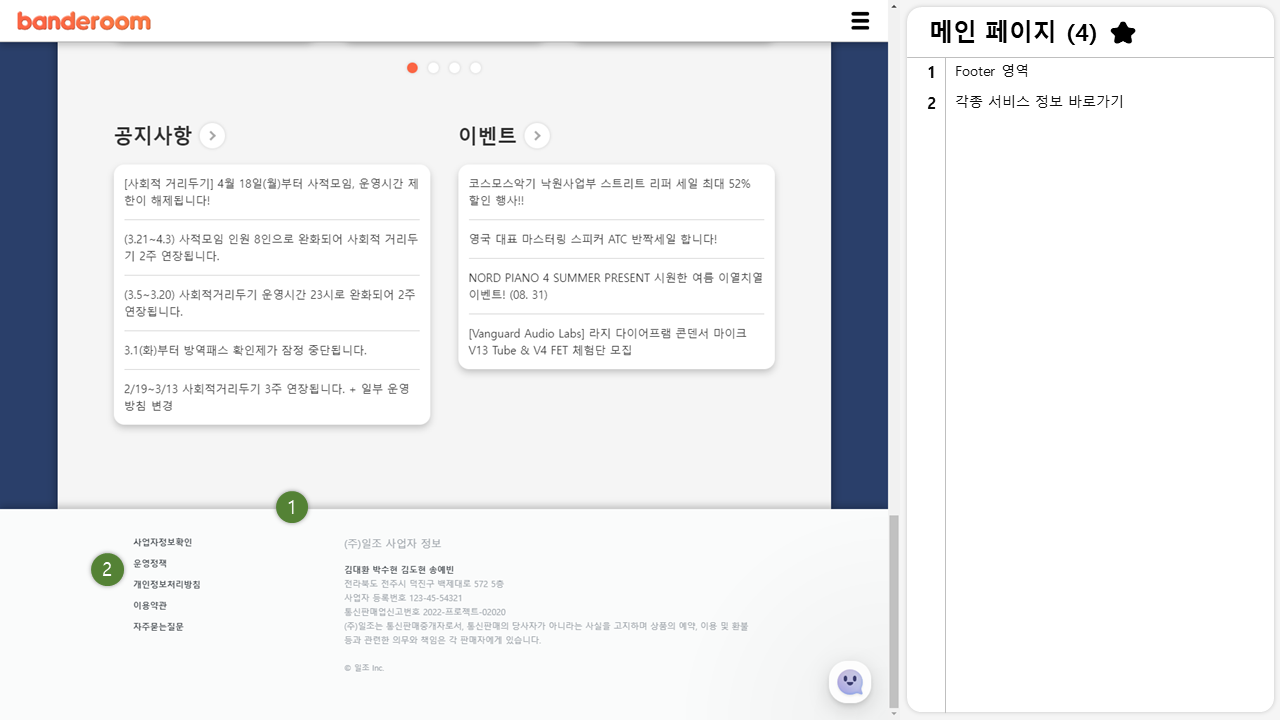Screen dimensions: 1280x720
Task: Click the active red carousel indicator
Action: click(412, 68)
